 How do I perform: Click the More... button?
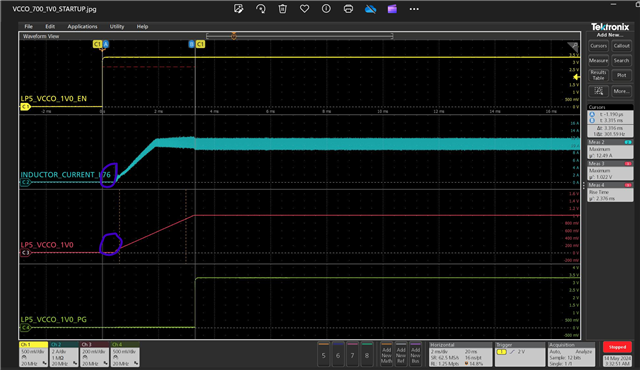pos(621,91)
